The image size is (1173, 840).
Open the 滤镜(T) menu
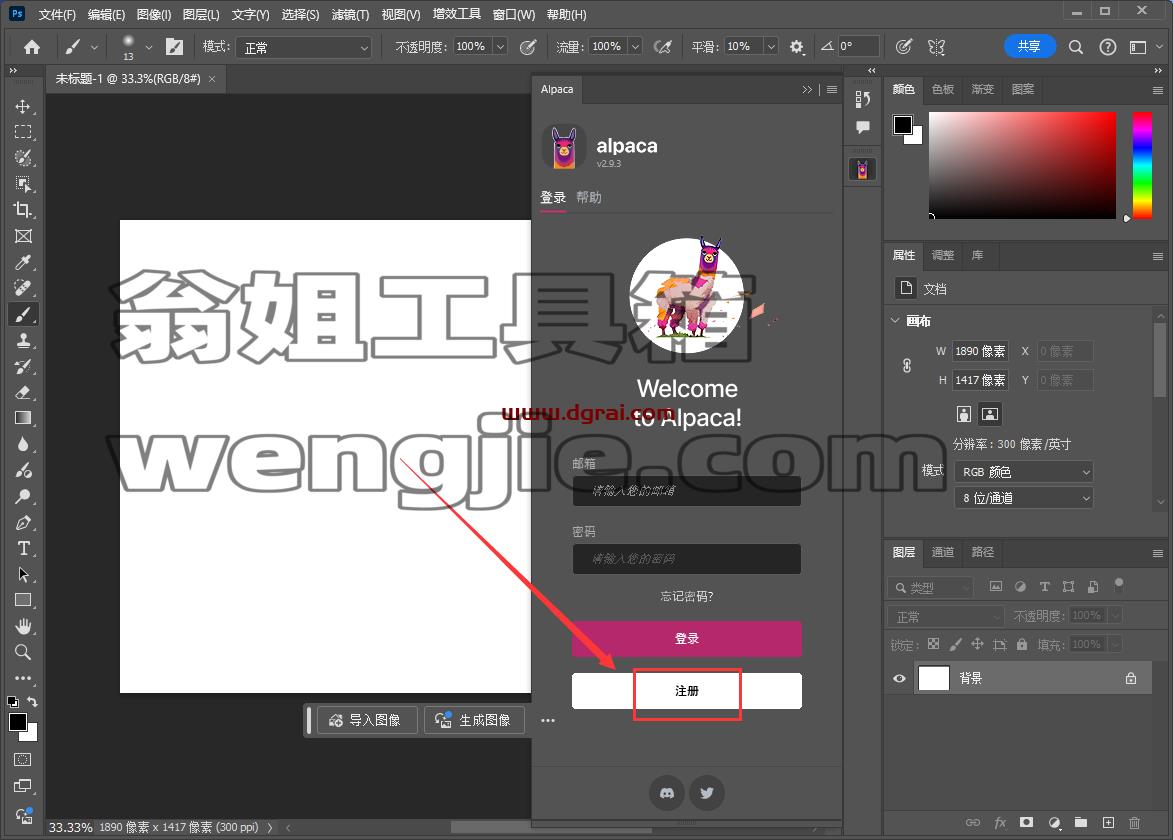[x=350, y=14]
